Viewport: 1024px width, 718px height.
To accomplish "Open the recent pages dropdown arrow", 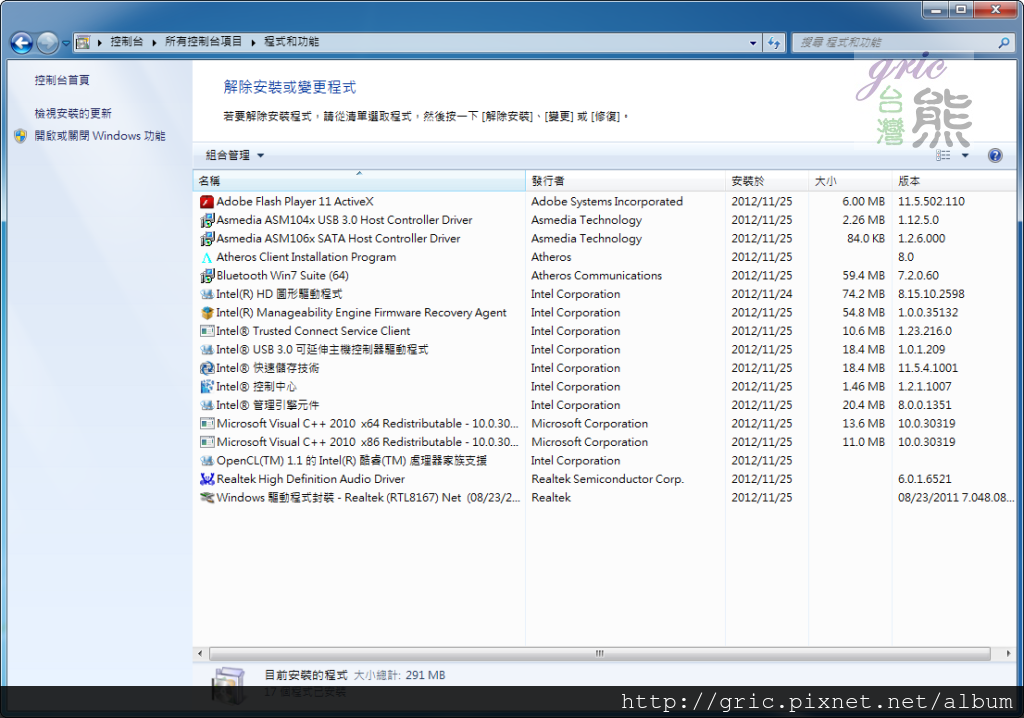I will point(65,43).
